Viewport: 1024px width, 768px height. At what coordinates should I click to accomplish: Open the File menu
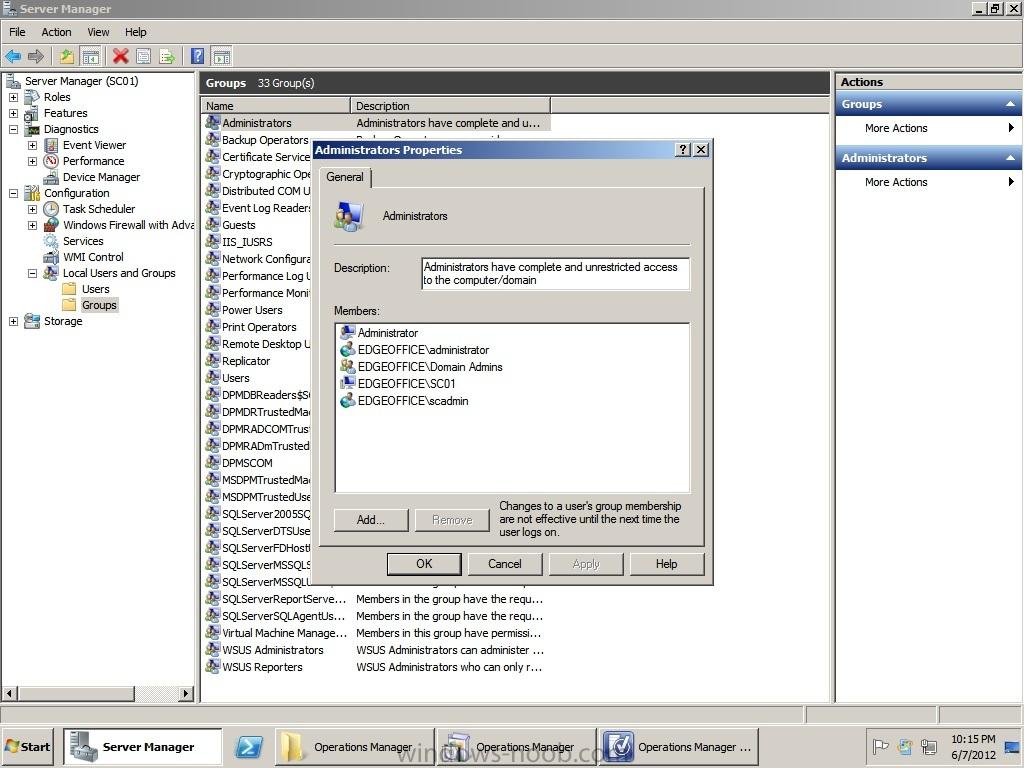[17, 32]
